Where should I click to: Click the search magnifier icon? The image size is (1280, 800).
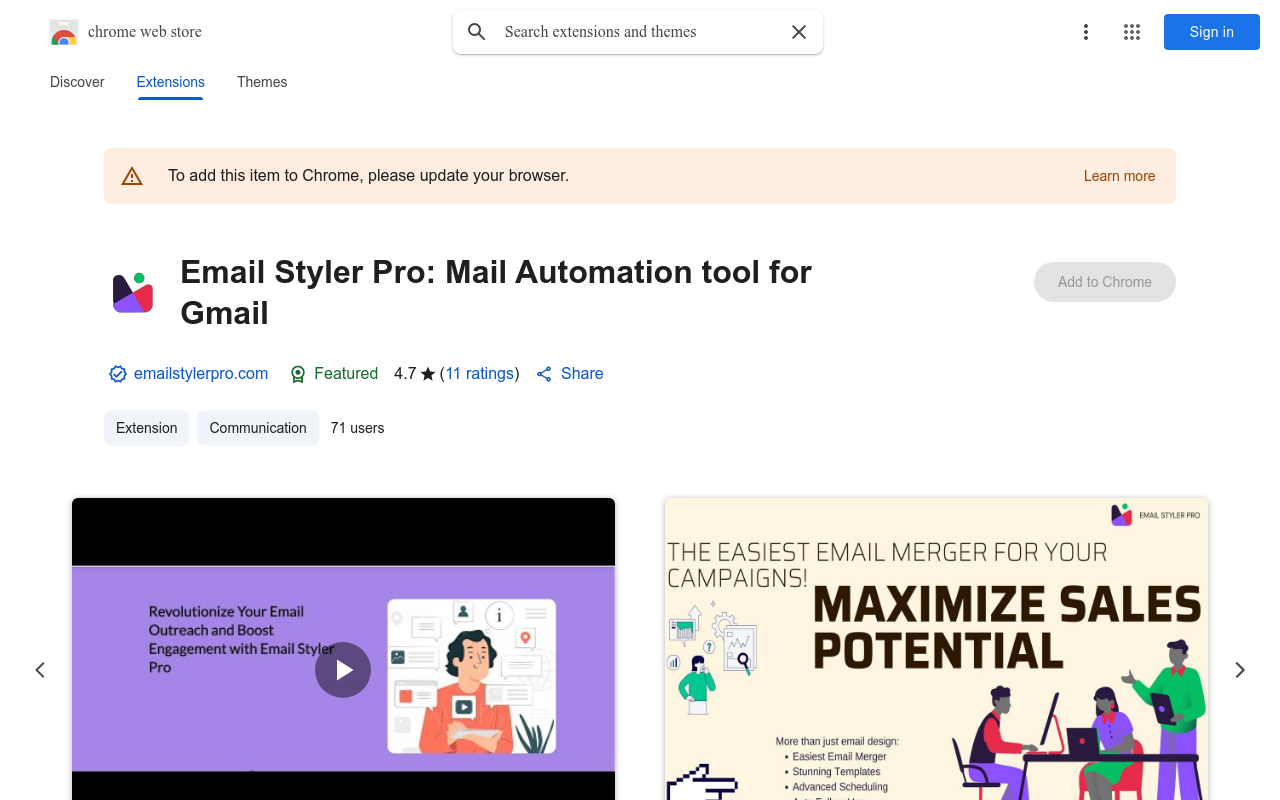click(477, 32)
